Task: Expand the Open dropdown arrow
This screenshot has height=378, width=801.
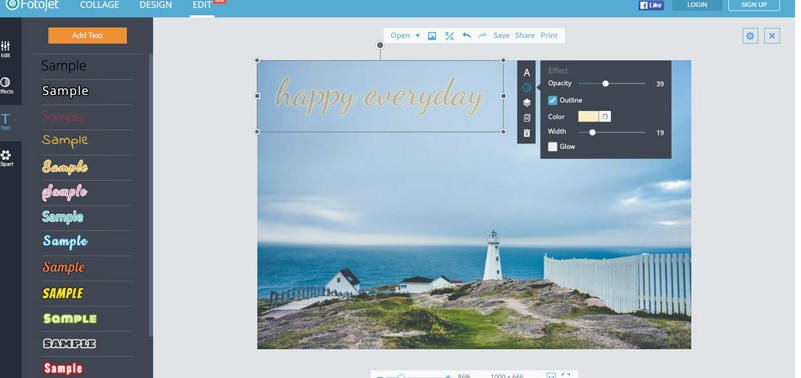Action: click(x=417, y=36)
